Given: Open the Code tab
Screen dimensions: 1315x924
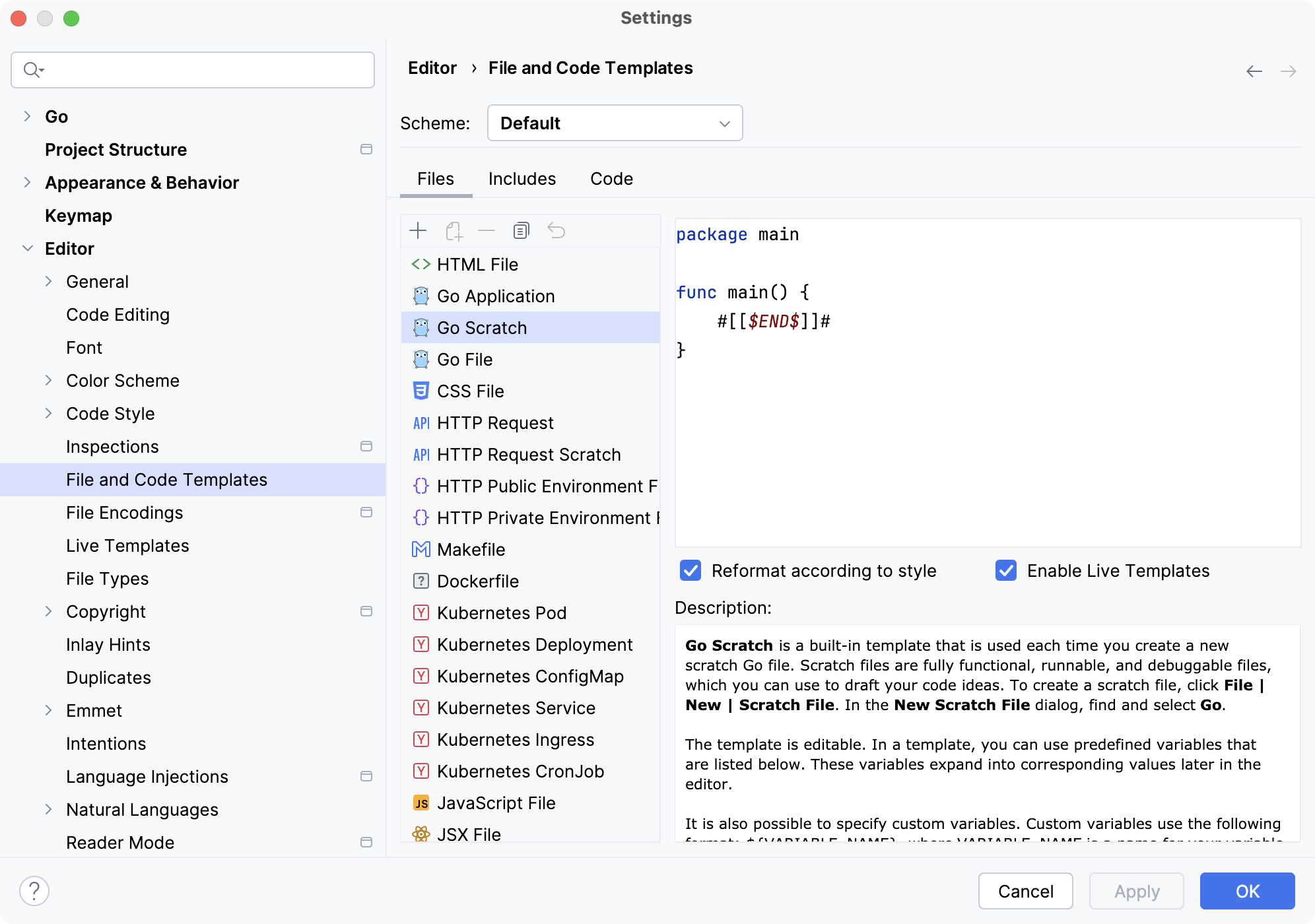Looking at the screenshot, I should [x=611, y=179].
